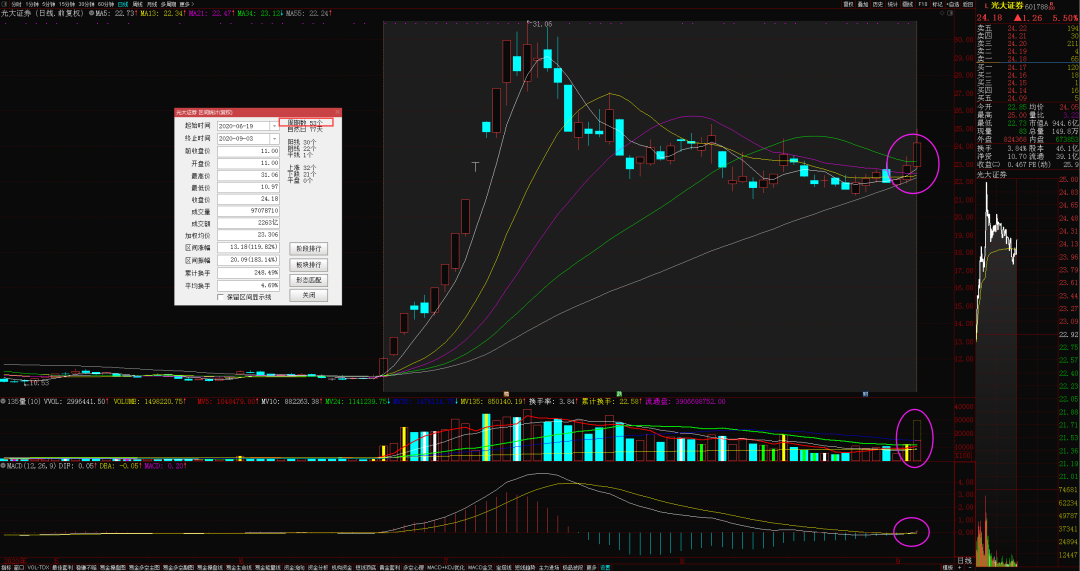
Task: Select the MACD金叉 indicator tab
Action: click(479, 568)
